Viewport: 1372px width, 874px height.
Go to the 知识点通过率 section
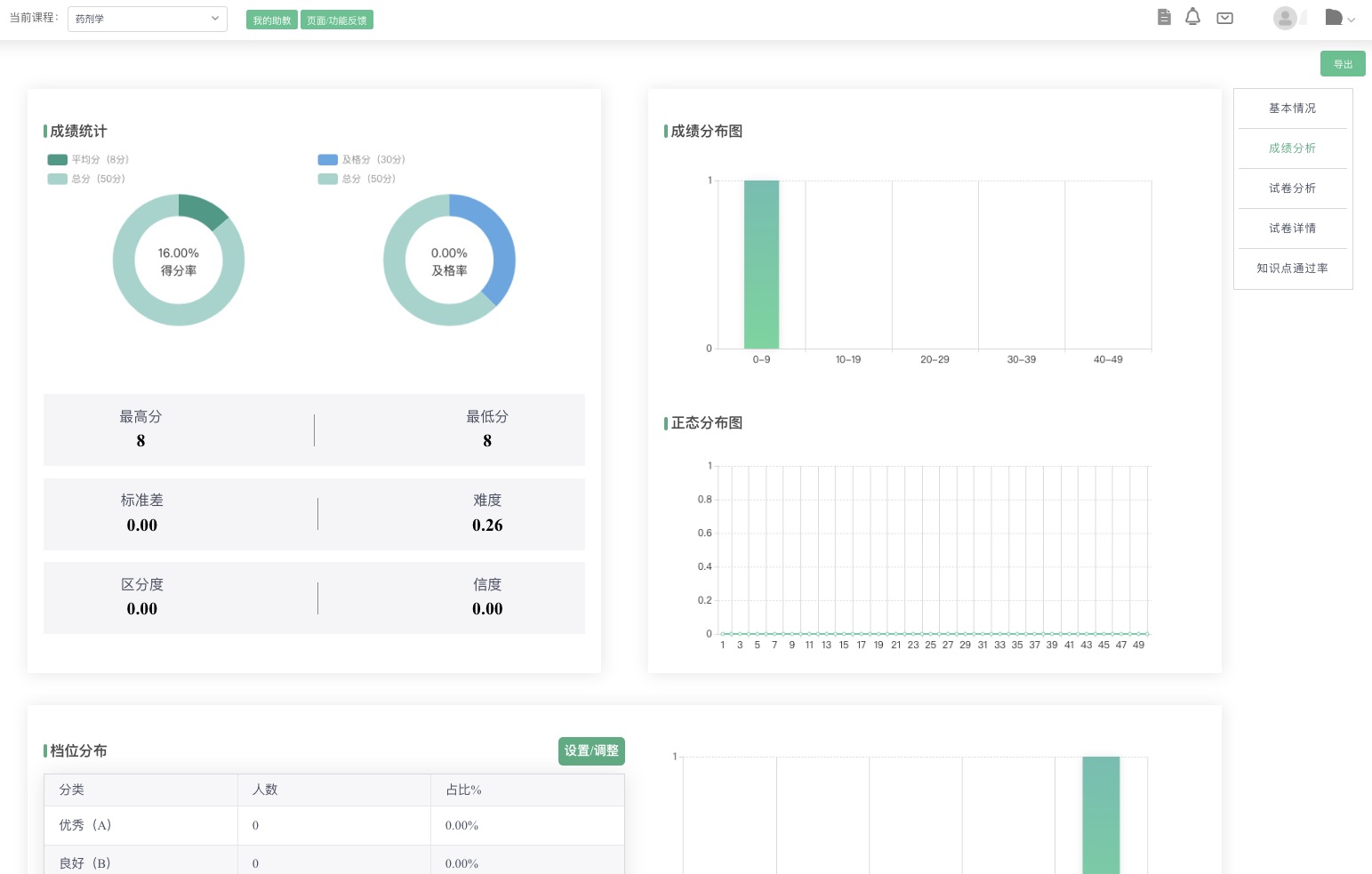coord(1292,269)
